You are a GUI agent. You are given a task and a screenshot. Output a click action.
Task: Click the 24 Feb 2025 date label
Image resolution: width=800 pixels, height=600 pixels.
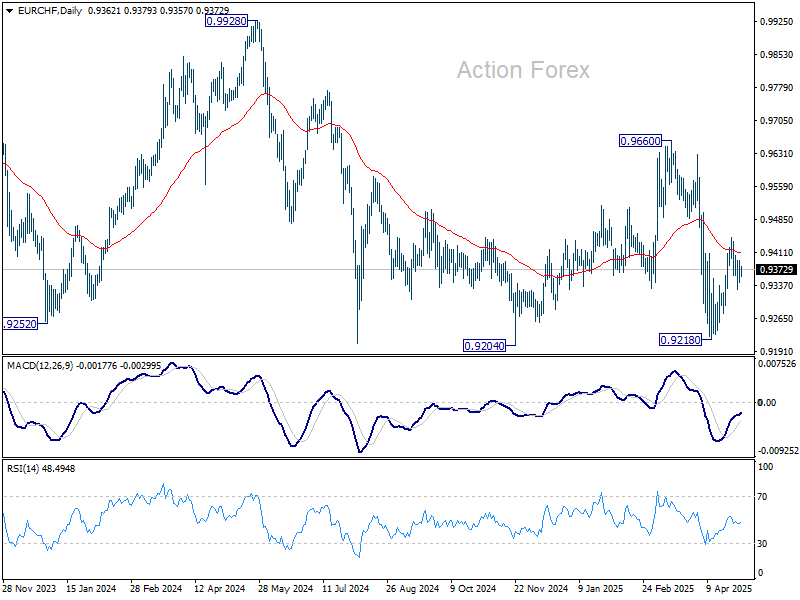tap(668, 589)
